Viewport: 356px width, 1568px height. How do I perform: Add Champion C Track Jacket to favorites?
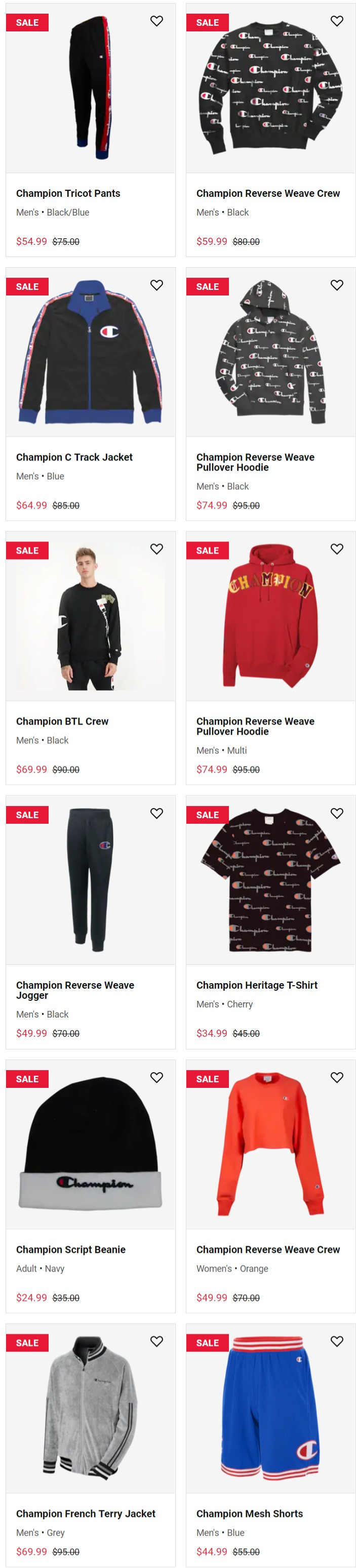tap(156, 285)
